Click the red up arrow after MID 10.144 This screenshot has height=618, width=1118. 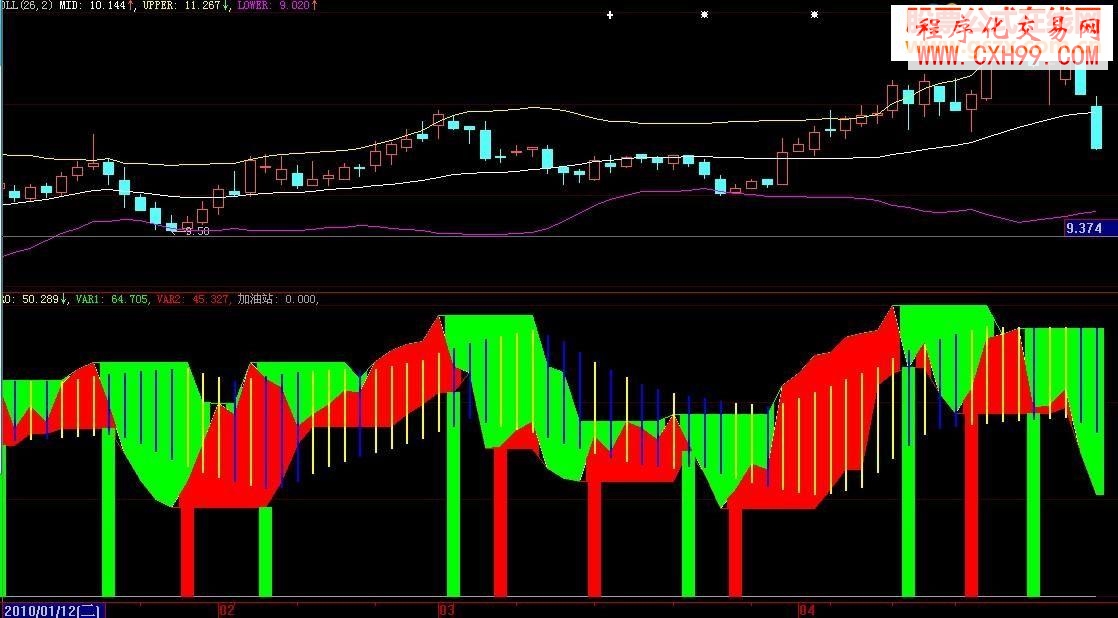point(132,6)
